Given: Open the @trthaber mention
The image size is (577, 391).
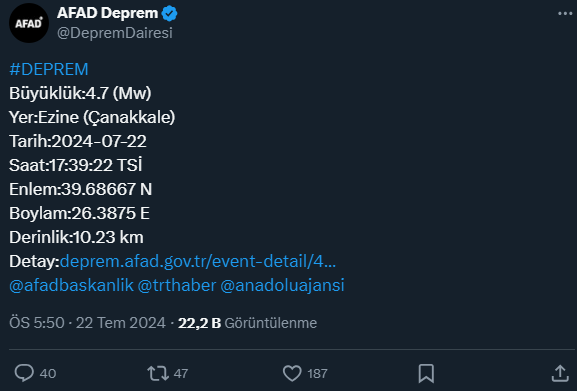Looking at the screenshot, I should tap(177, 285).
